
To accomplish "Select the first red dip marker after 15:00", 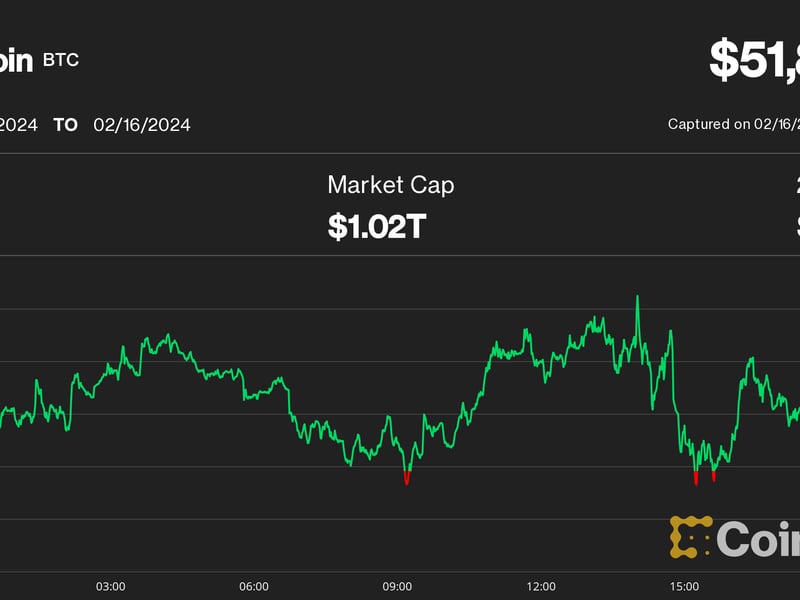I will [695, 477].
